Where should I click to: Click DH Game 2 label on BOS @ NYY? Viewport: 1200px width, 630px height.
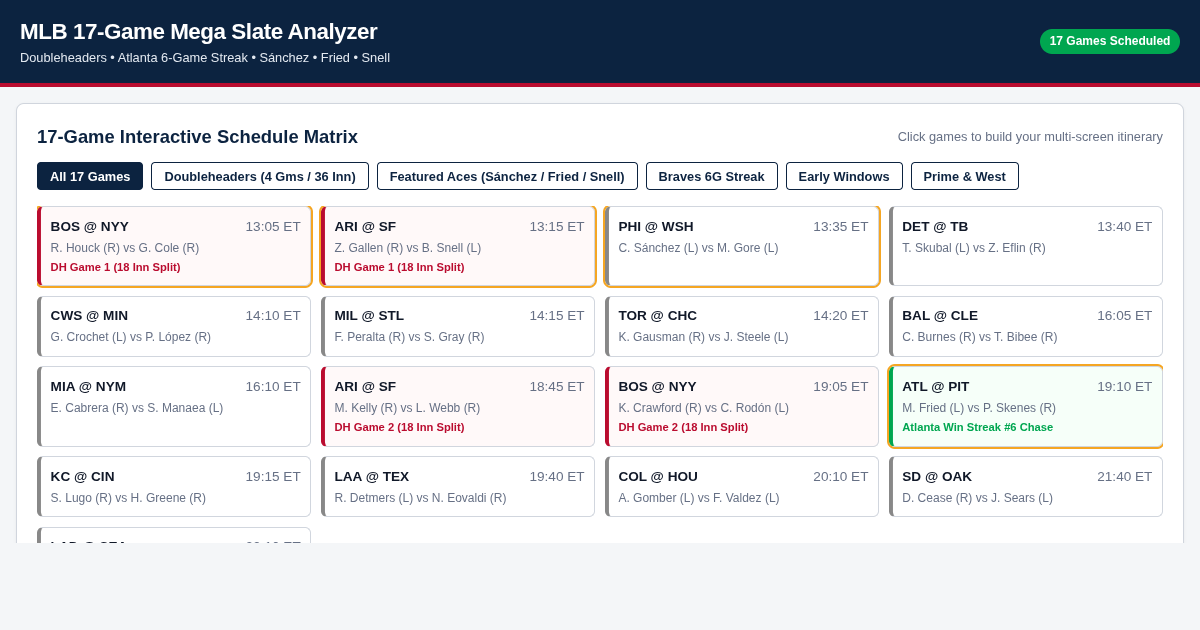click(683, 427)
